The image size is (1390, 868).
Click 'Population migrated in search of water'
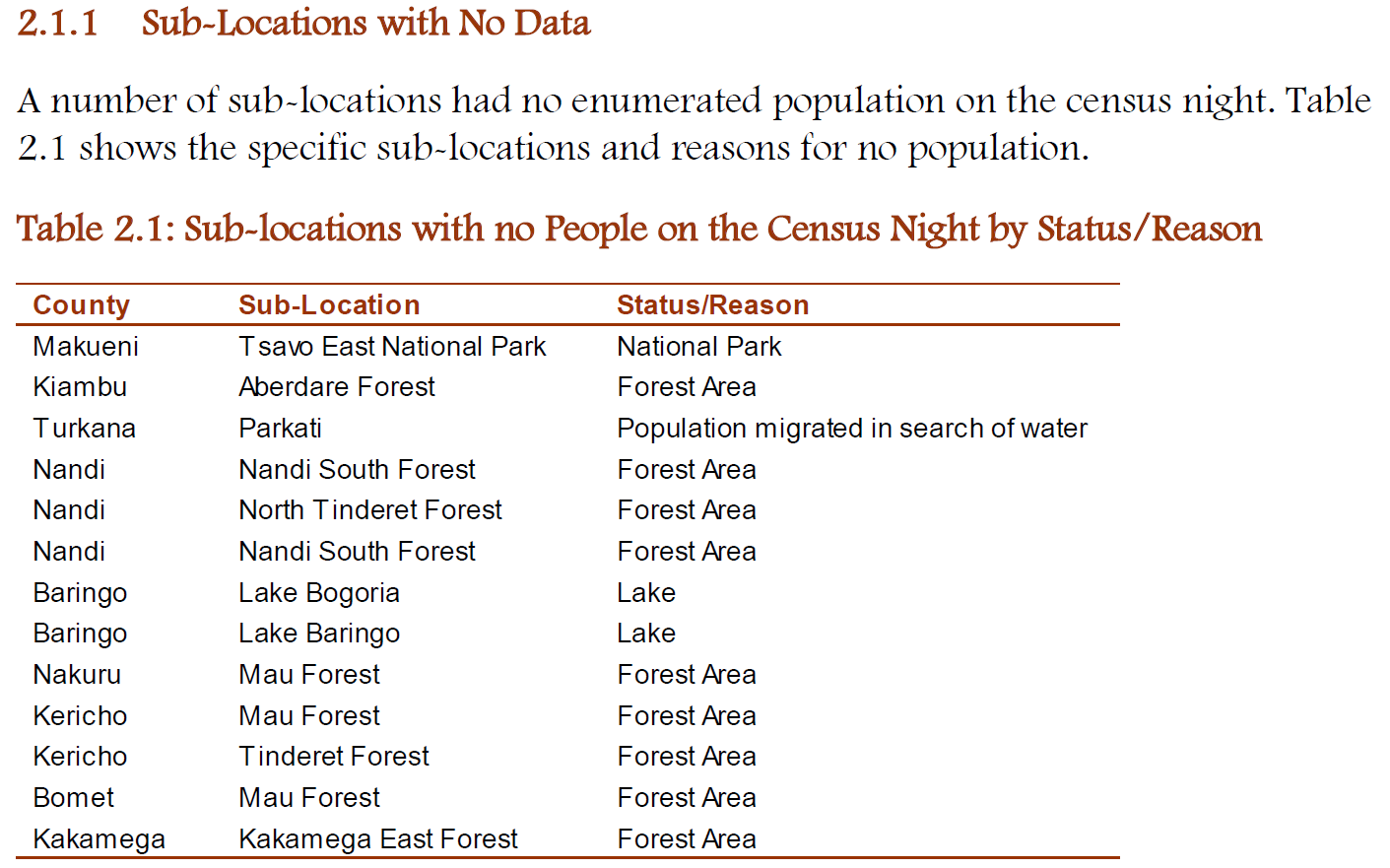point(852,429)
